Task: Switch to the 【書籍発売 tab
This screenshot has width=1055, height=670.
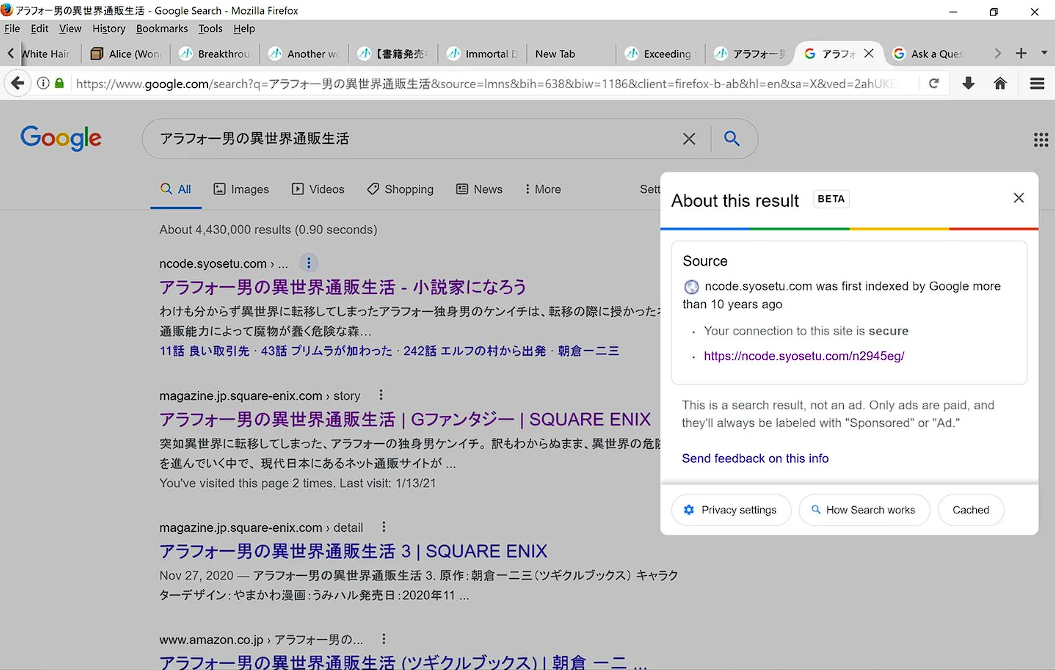Action: (394, 54)
